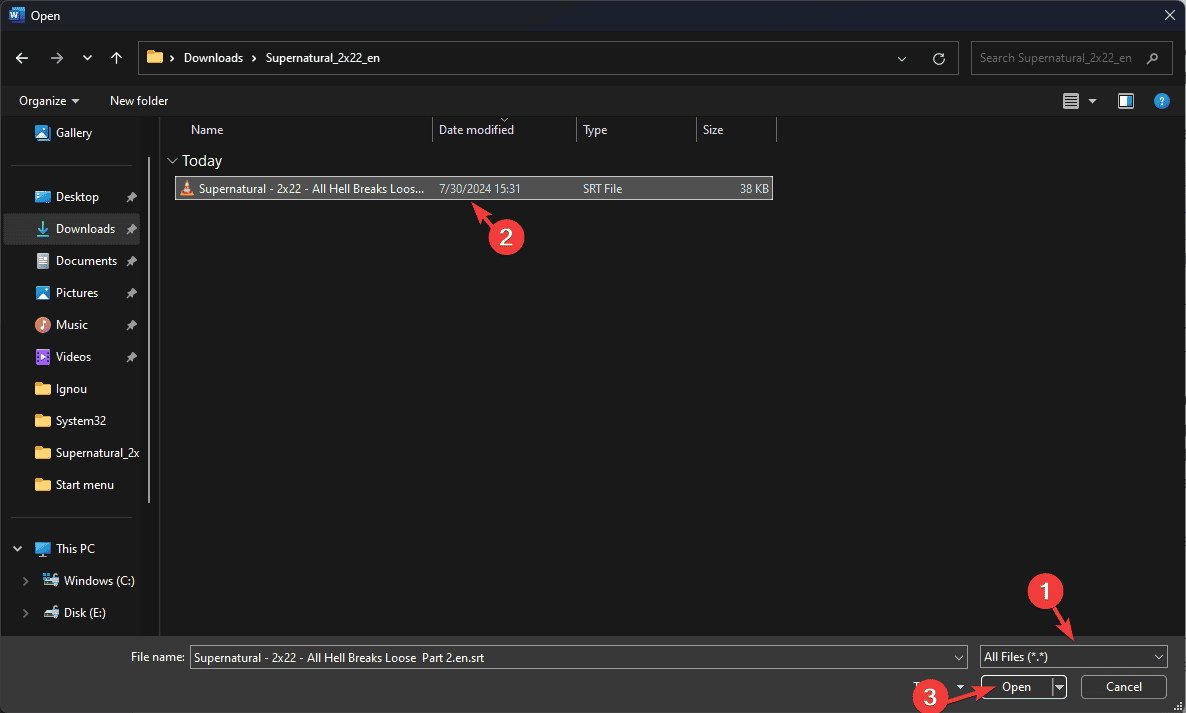Open view options dropdown arrow

[1092, 101]
